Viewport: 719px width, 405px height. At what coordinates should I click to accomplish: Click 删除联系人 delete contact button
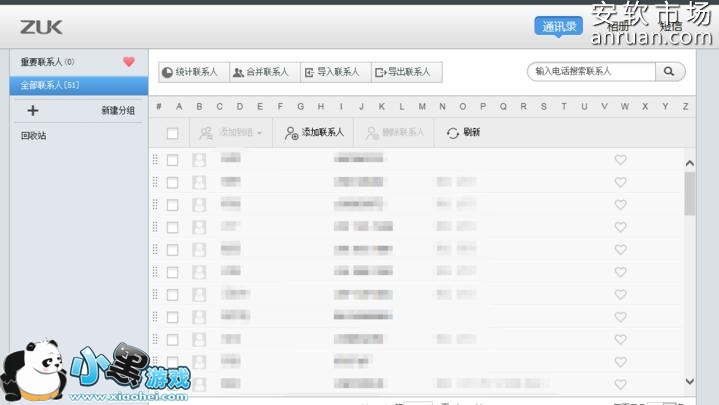394,133
